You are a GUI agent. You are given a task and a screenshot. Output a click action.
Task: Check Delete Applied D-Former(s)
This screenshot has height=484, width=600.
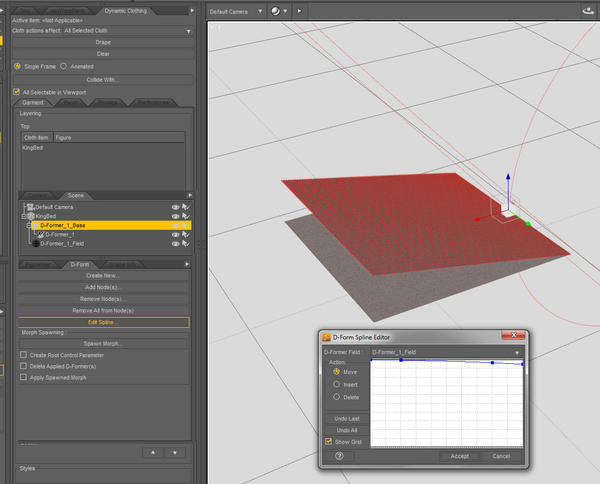[23, 366]
